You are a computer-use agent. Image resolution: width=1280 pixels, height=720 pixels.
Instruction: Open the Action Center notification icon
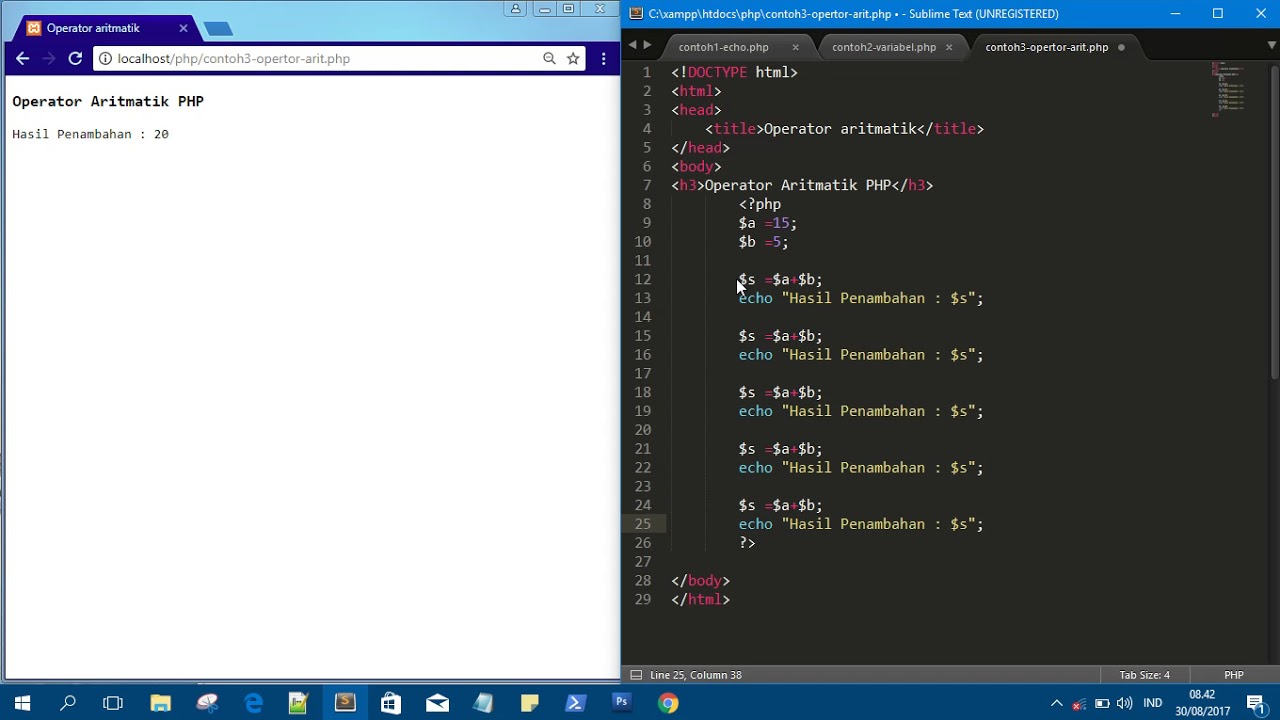point(1256,703)
